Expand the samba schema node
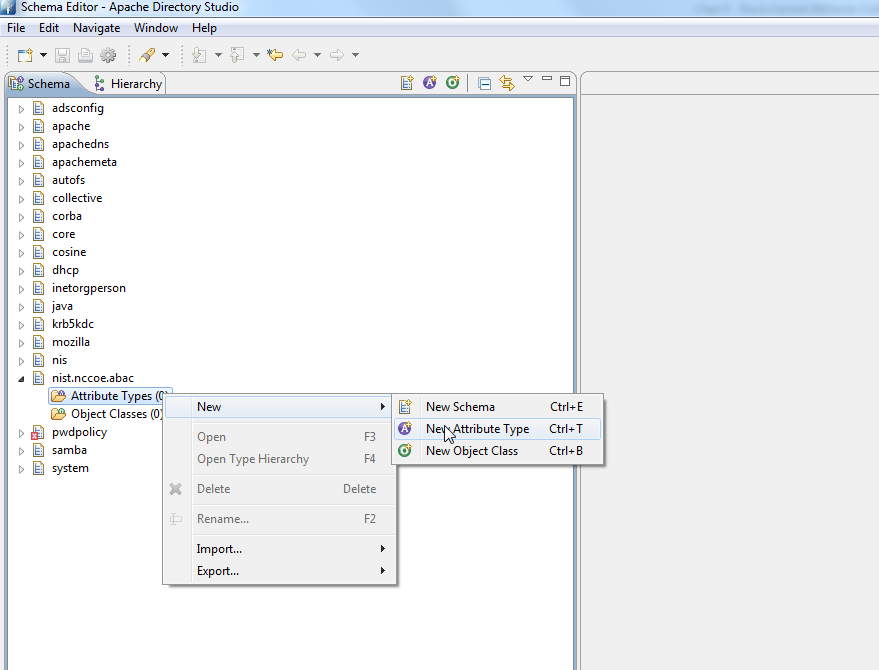 coord(21,451)
